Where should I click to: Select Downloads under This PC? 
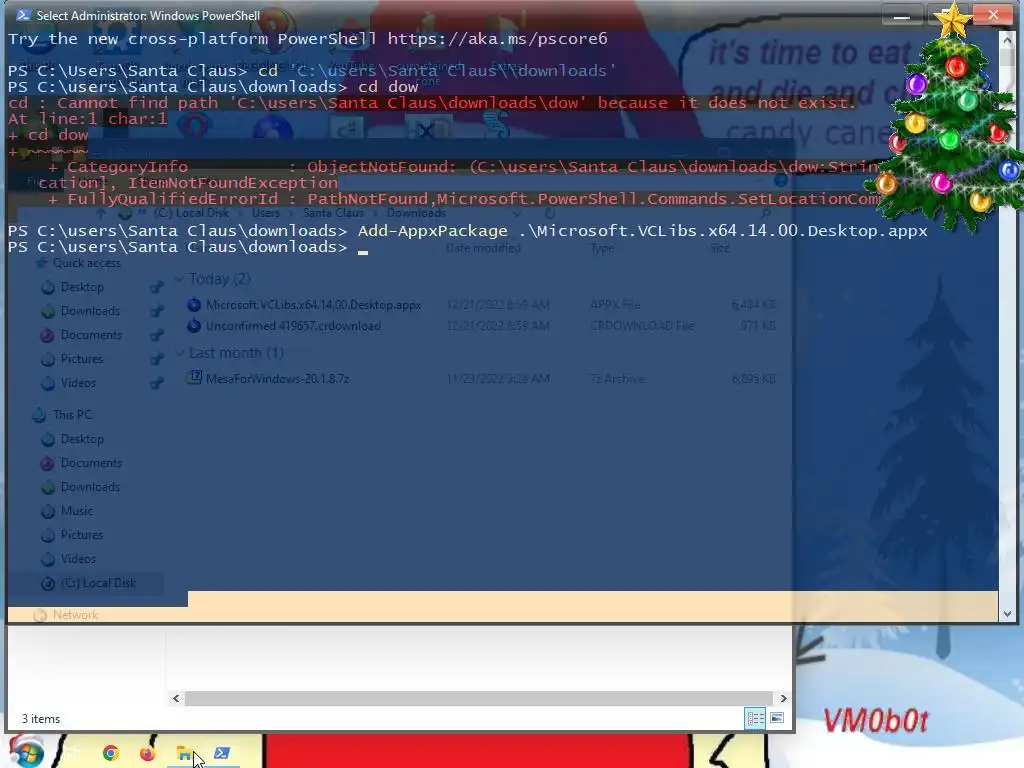coord(90,487)
